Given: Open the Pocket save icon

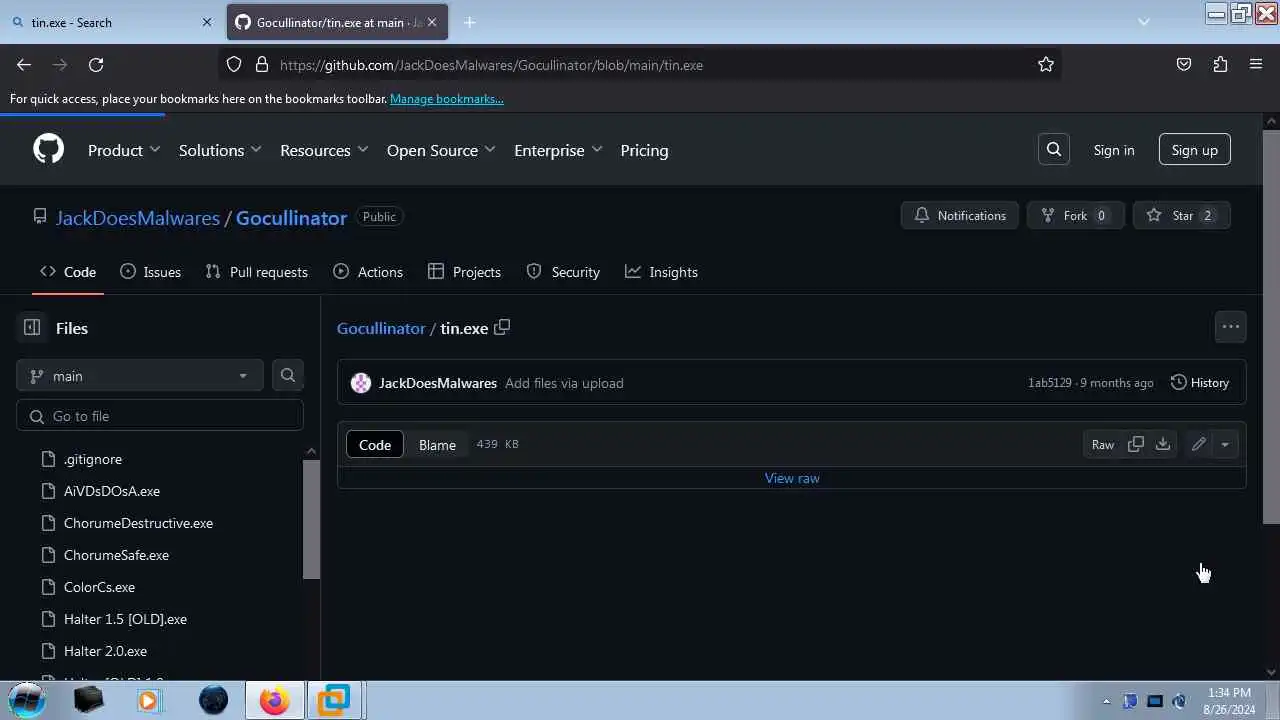Looking at the screenshot, I should [1184, 65].
